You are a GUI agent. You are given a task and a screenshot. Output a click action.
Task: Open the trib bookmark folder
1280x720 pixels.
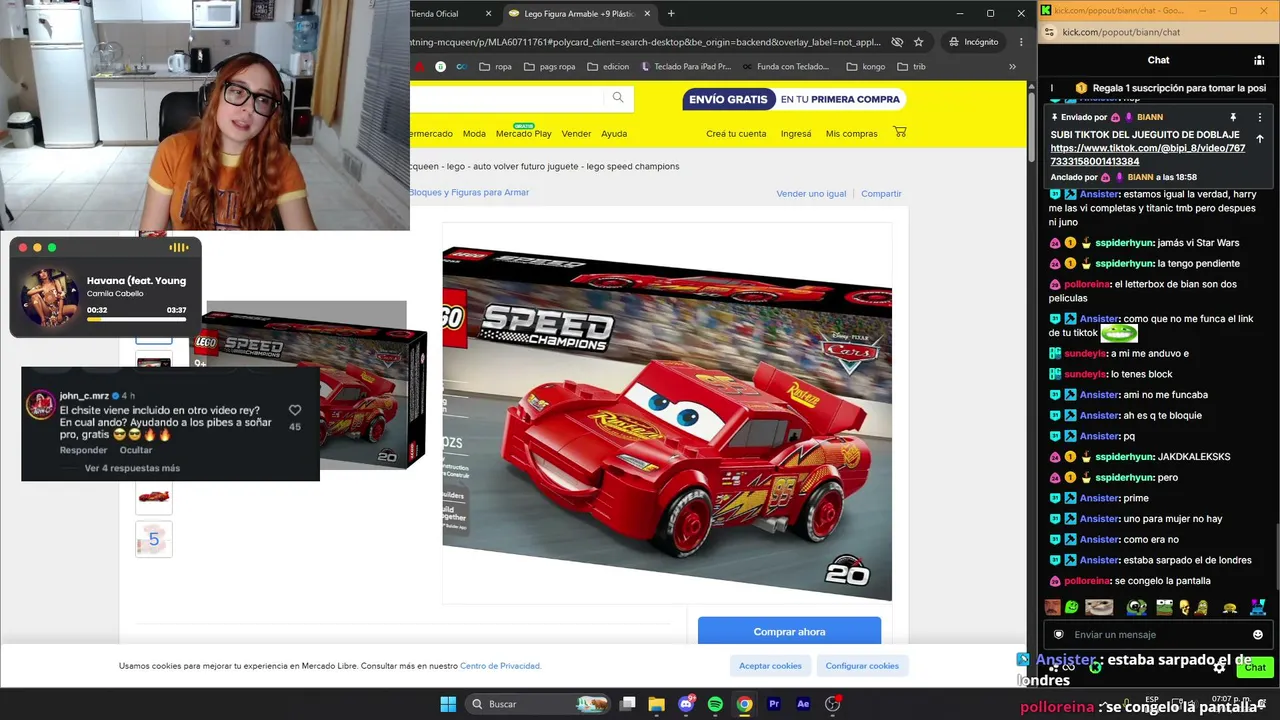coord(911,67)
